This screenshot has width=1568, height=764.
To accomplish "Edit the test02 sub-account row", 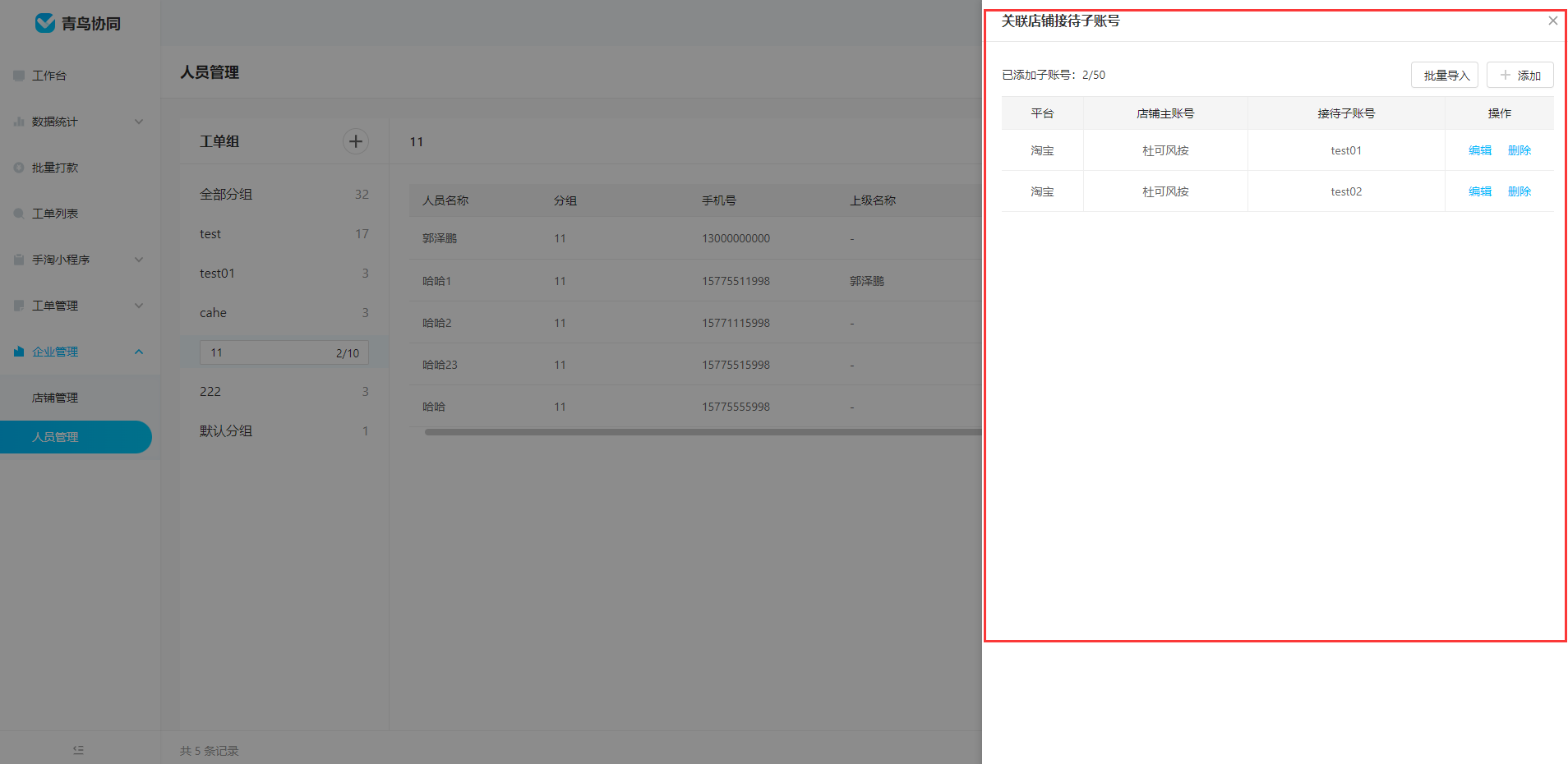I will [x=1480, y=191].
